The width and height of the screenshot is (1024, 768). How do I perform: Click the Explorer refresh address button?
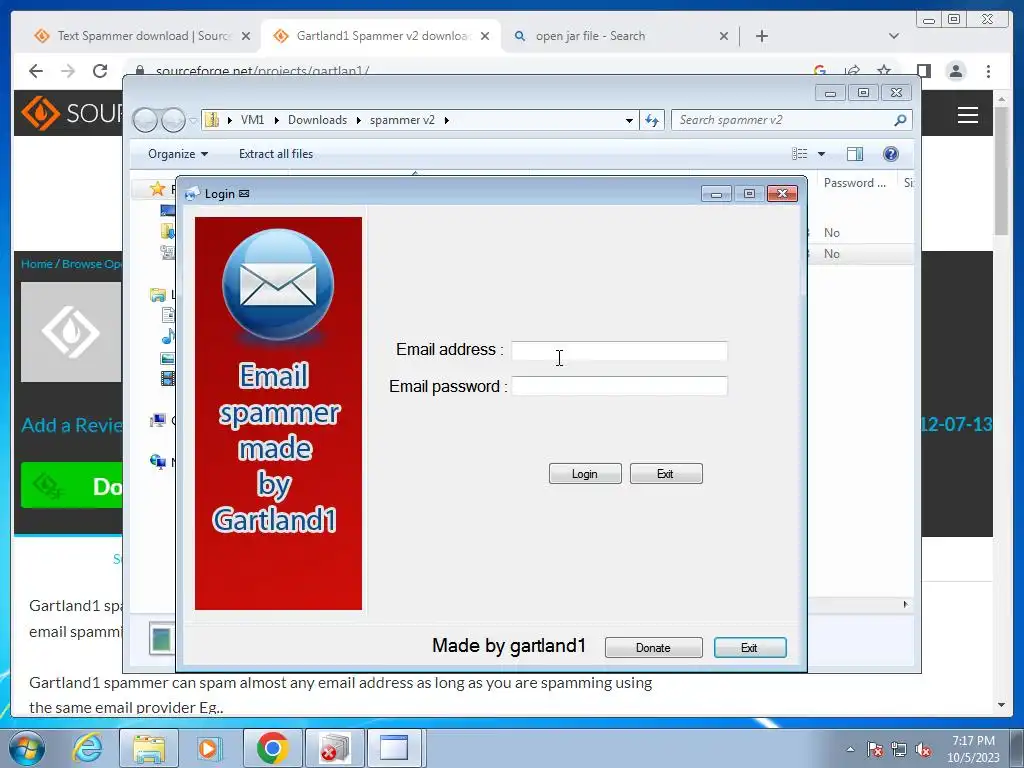pos(652,120)
